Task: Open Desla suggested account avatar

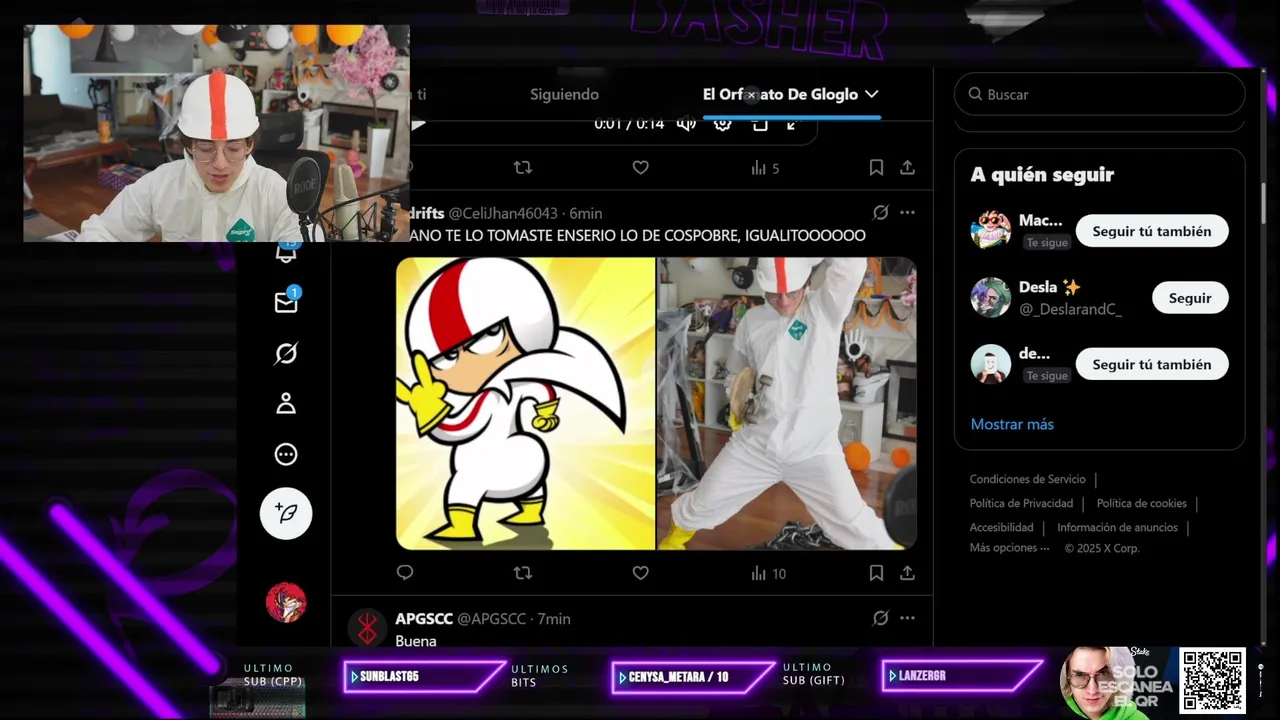Action: pos(991,298)
